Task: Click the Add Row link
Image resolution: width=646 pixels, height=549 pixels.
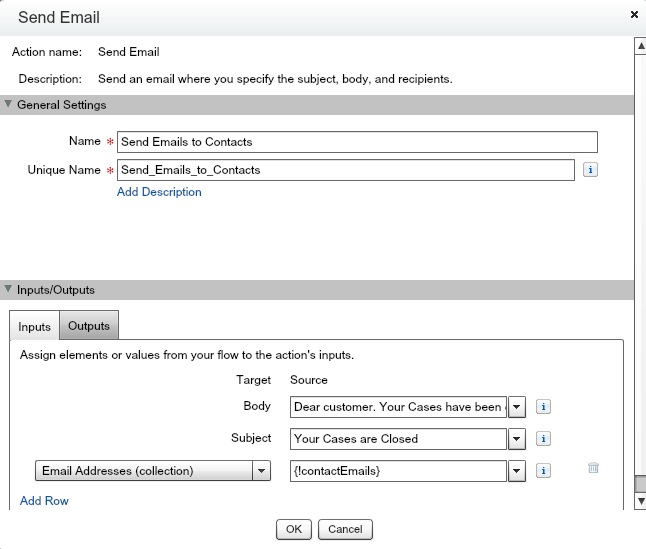Action: tap(44, 500)
